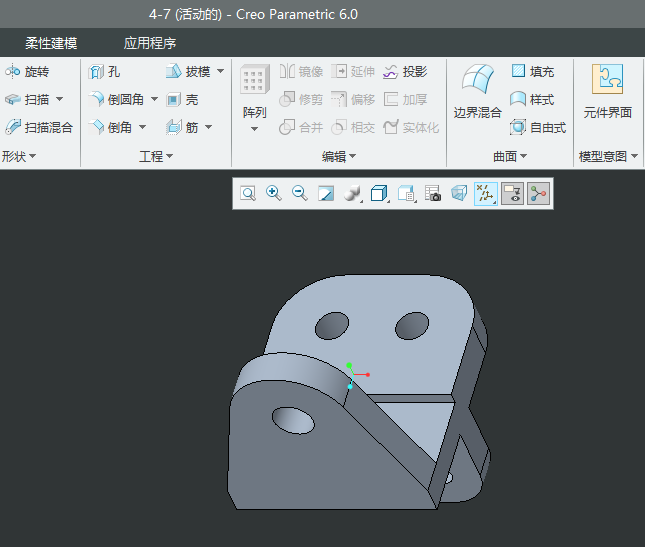The height and width of the screenshot is (547, 645).
Task: Expand the 形状 group menu
Action: pos(19,156)
